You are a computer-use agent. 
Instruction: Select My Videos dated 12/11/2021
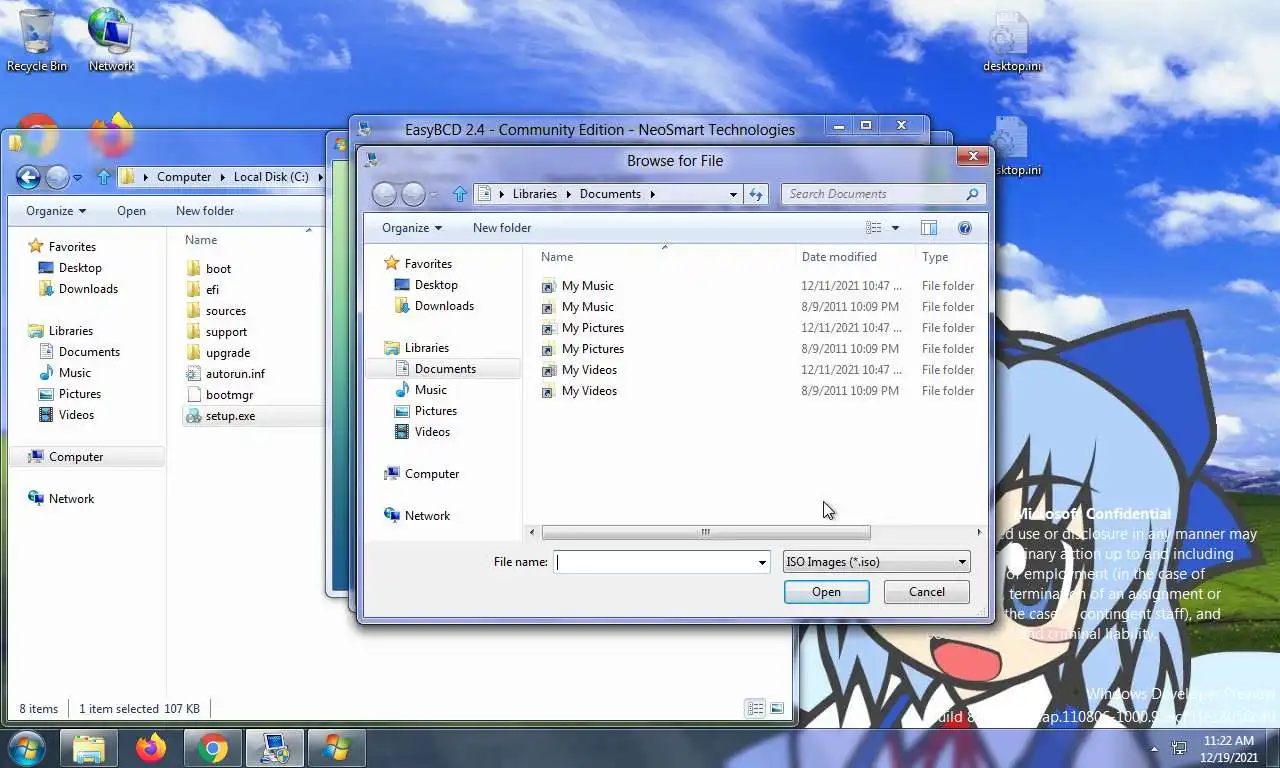pyautogui.click(x=589, y=370)
